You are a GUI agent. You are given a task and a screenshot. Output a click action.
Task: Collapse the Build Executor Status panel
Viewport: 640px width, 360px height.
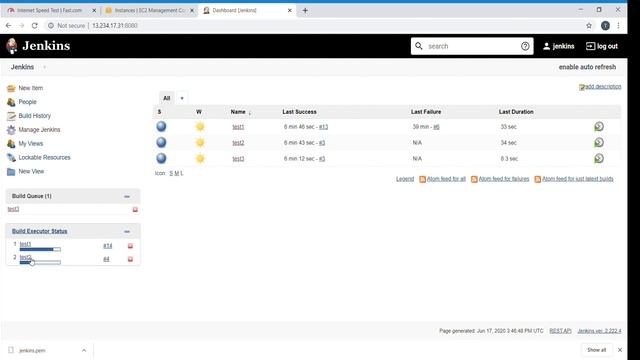(x=127, y=231)
